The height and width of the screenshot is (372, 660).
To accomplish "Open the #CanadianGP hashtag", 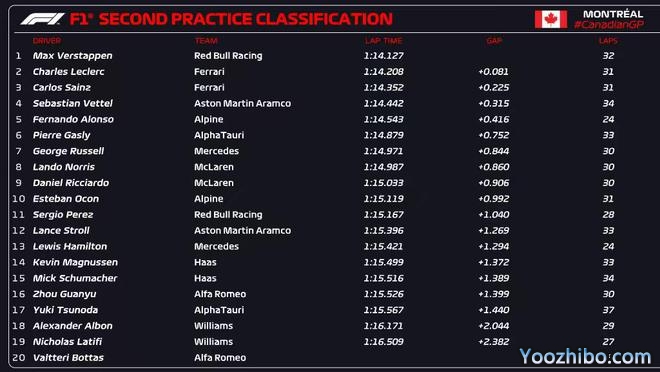I will [609, 24].
